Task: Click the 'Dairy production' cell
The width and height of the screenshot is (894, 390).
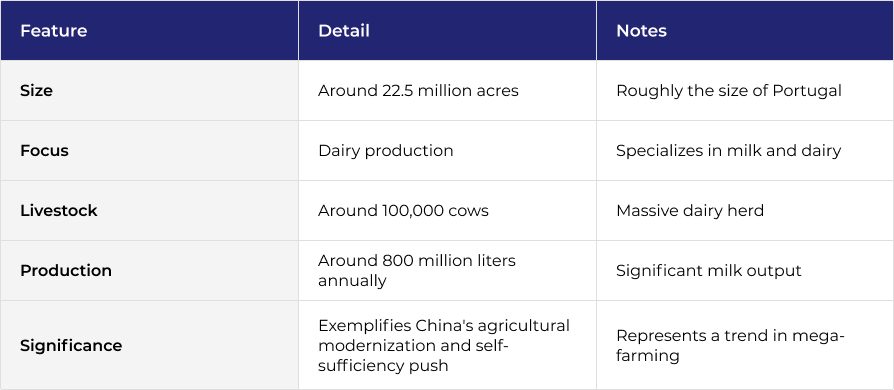Action: point(386,151)
